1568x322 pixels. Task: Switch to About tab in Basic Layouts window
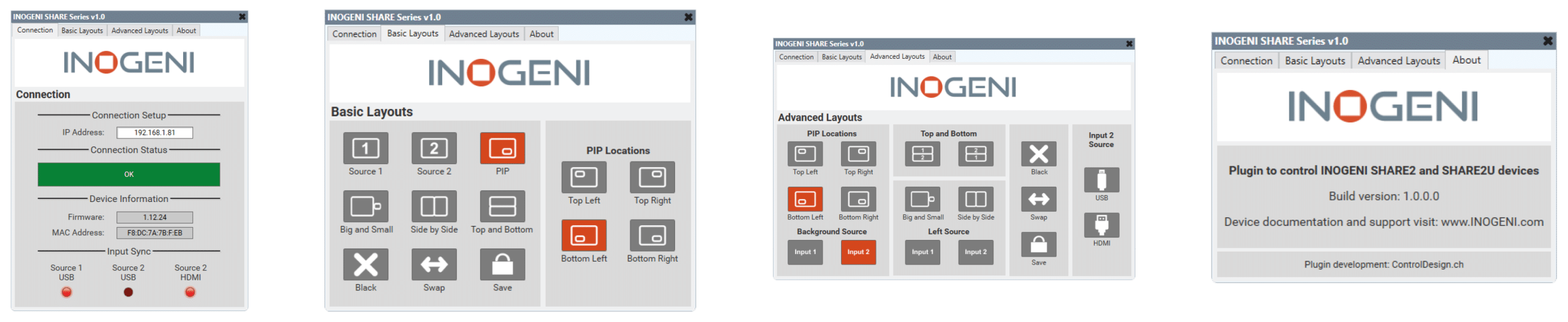click(541, 34)
